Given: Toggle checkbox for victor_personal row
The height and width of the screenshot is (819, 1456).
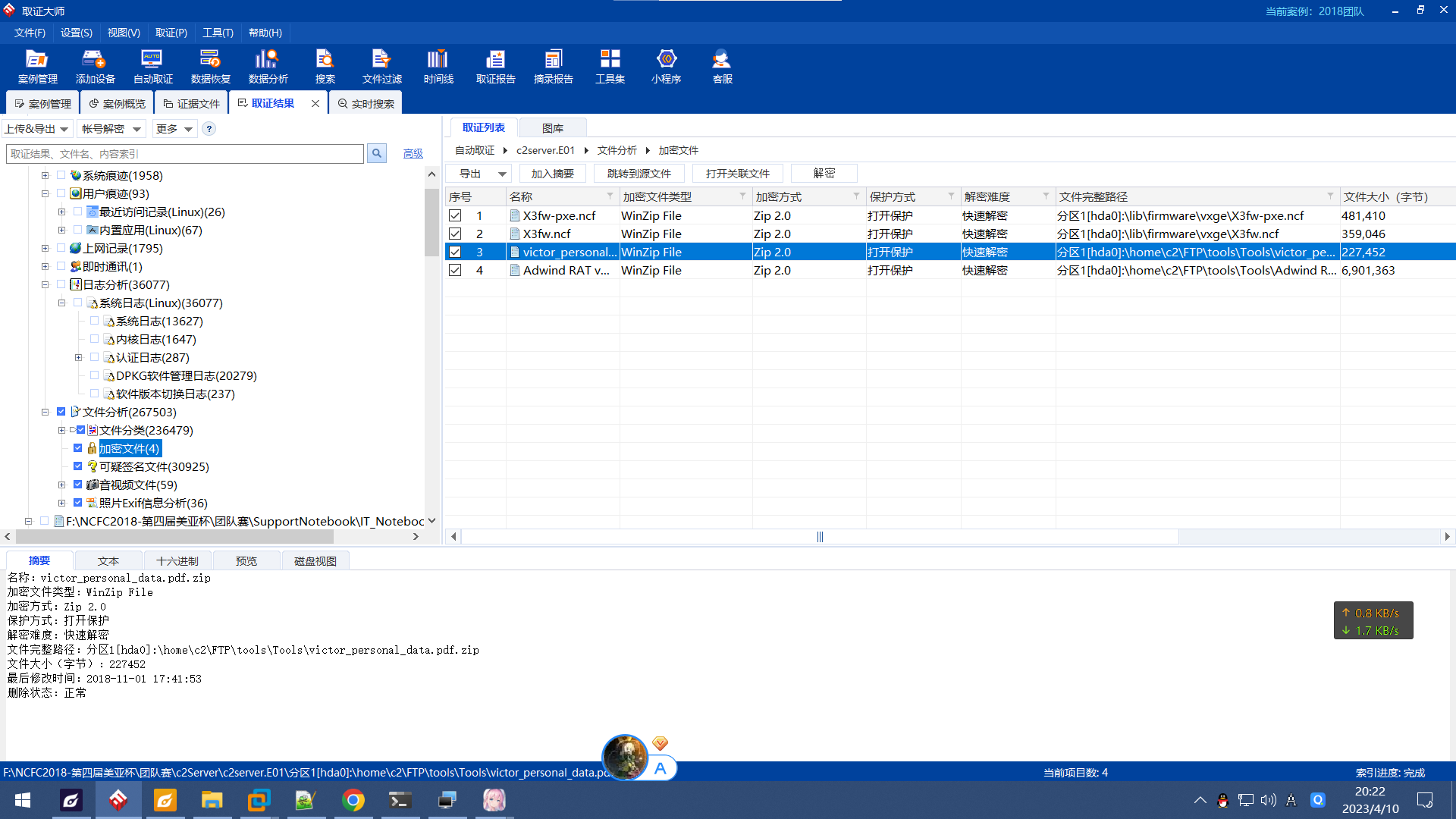Looking at the screenshot, I should click(455, 252).
